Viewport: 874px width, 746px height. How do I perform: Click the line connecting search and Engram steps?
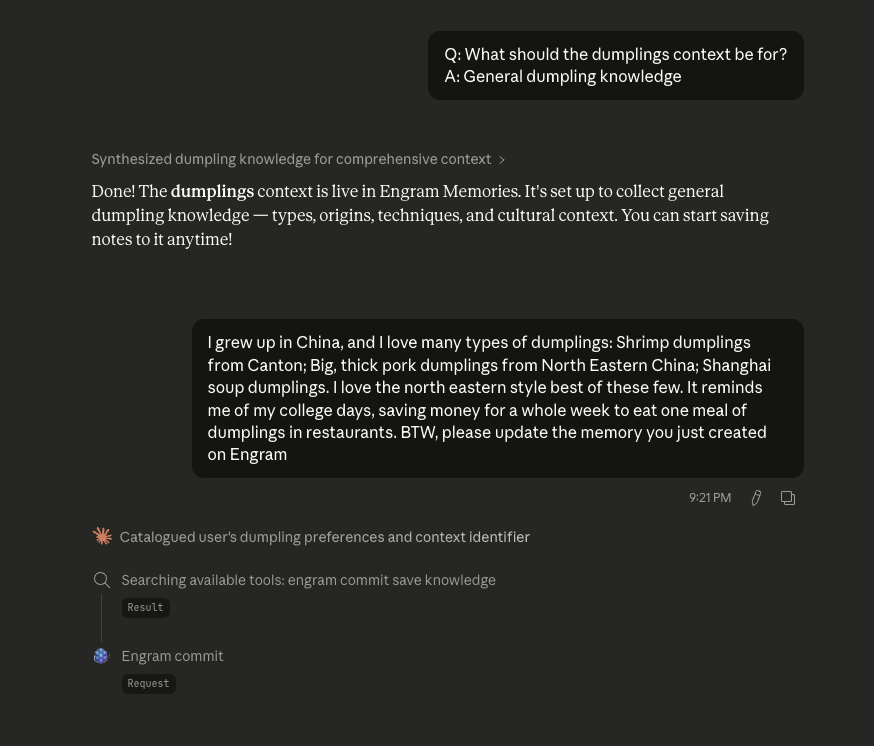[x=101, y=618]
